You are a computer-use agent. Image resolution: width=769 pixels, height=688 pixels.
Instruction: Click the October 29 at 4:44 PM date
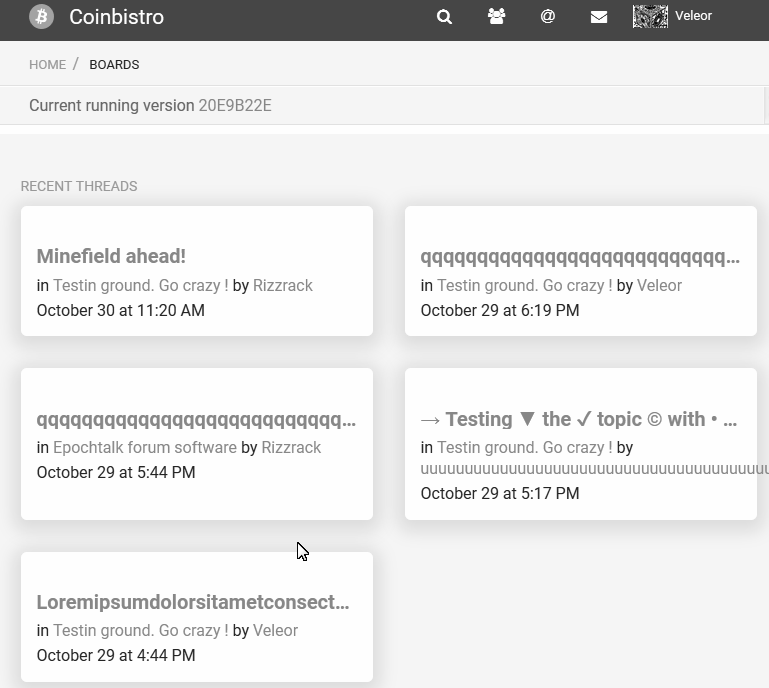pos(116,655)
